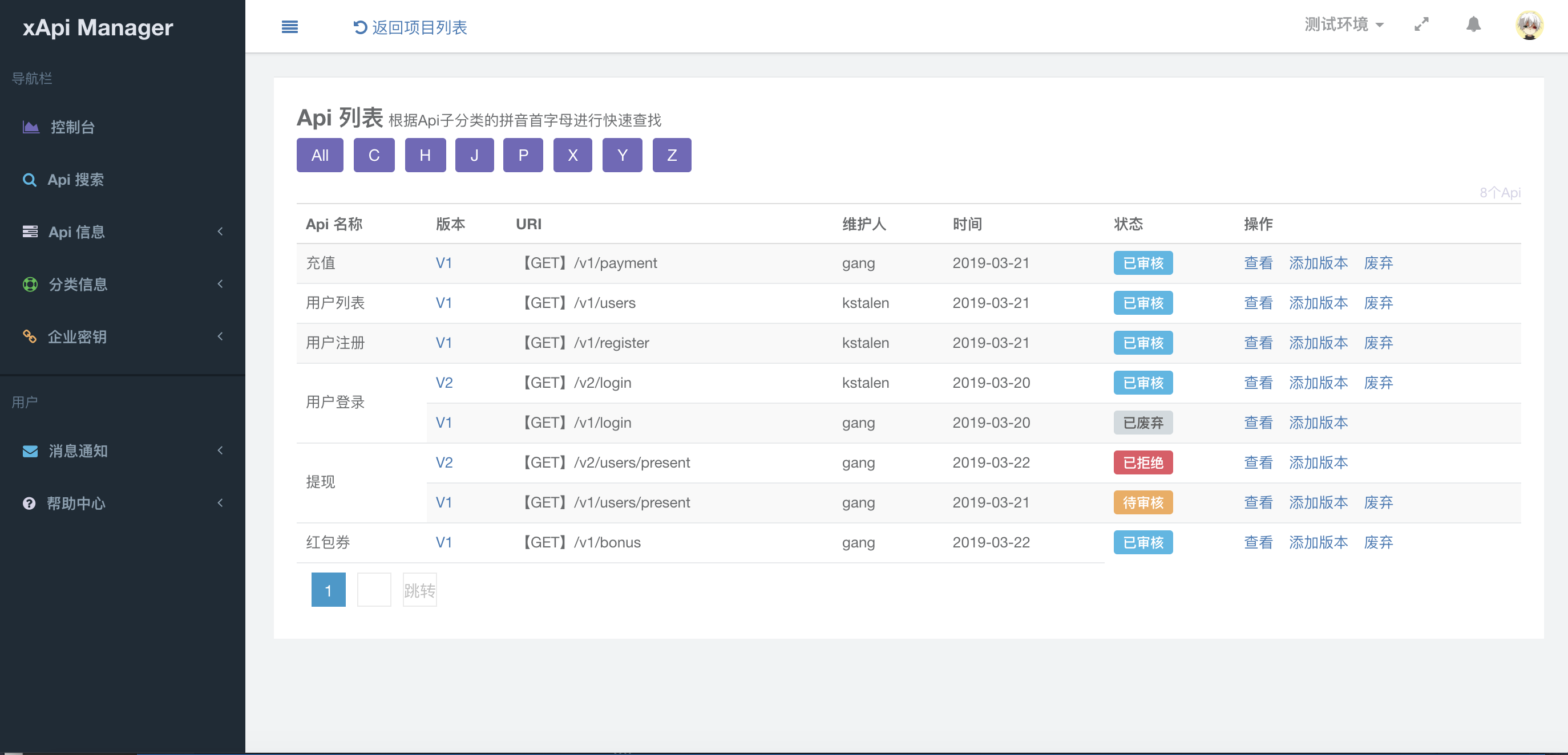The width and height of the screenshot is (1568, 755).
Task: Click the Api 搜索 magnifier icon
Action: pyautogui.click(x=29, y=180)
